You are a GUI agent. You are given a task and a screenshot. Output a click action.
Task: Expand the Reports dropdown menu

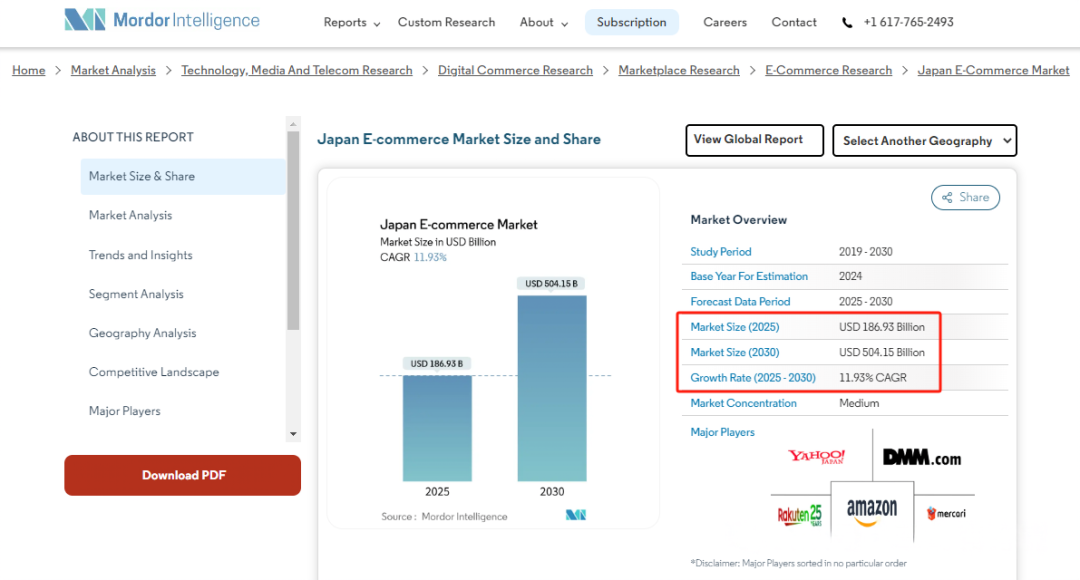pos(352,22)
